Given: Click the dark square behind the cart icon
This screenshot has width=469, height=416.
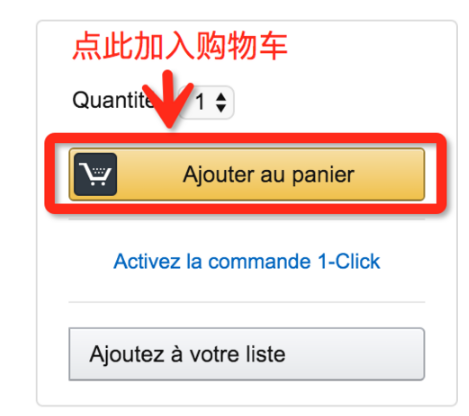Looking at the screenshot, I should coord(95,174).
